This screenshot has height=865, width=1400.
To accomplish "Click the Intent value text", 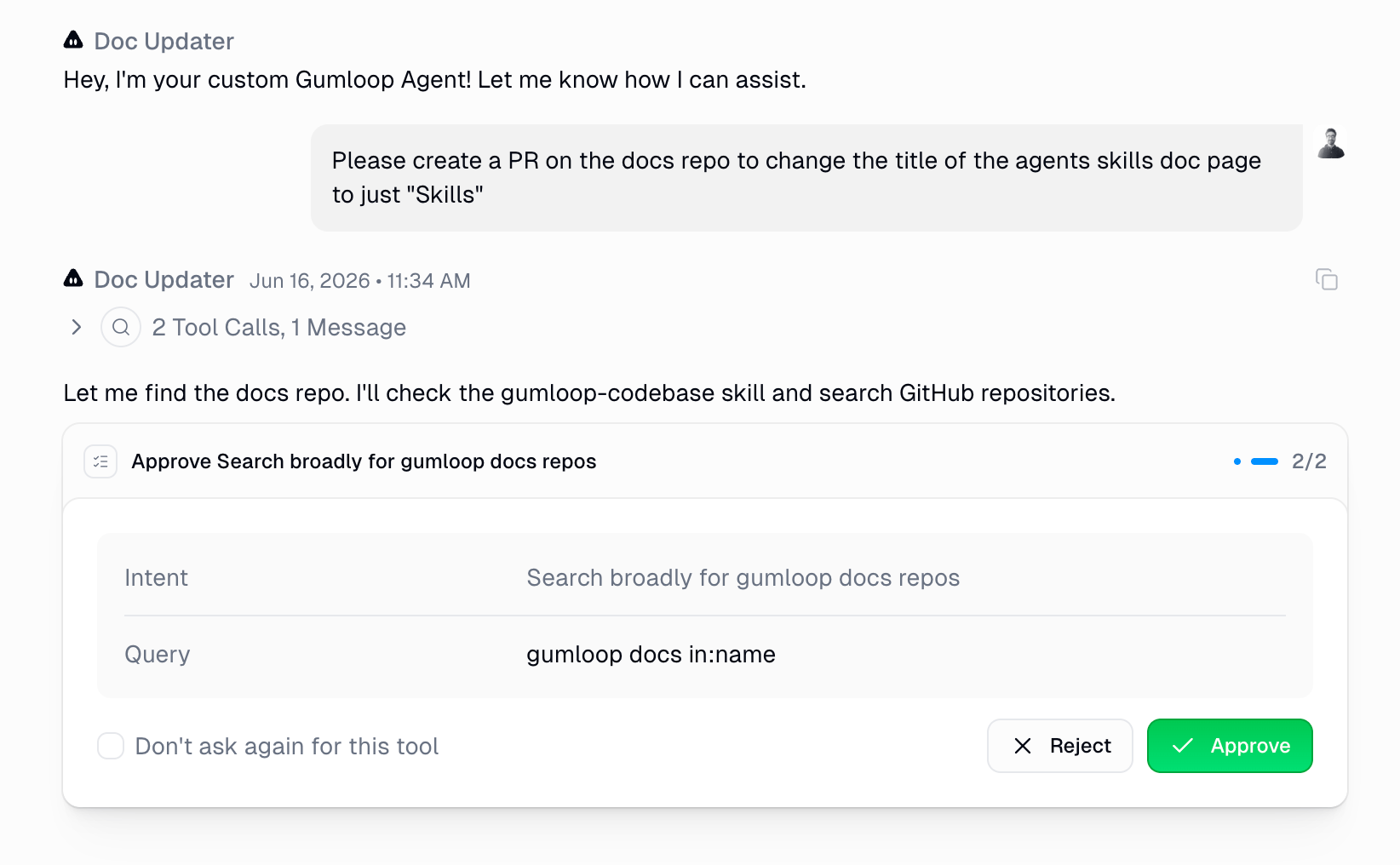I will (743, 577).
